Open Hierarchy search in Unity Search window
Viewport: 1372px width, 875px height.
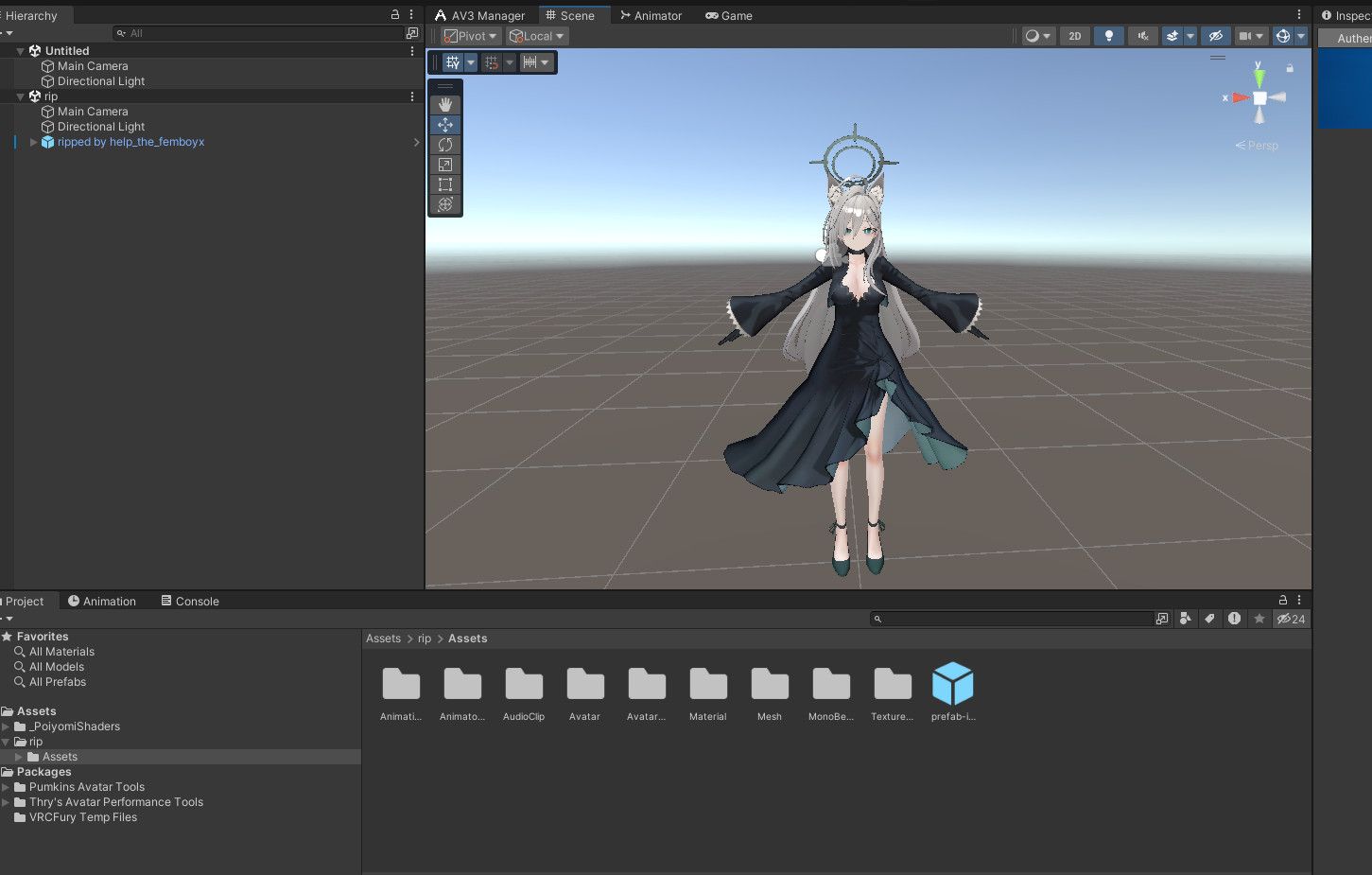click(x=412, y=33)
